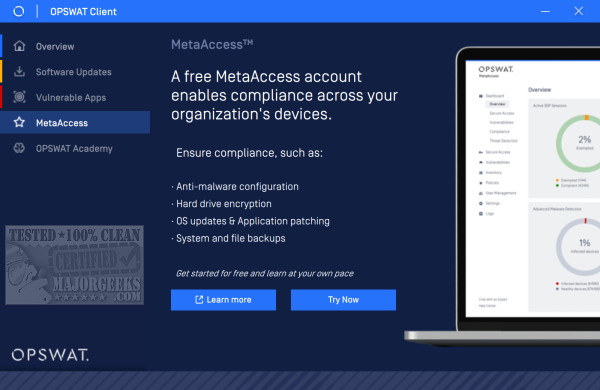
Task: Minimize the OPSWAT Client window
Action: tap(545, 11)
